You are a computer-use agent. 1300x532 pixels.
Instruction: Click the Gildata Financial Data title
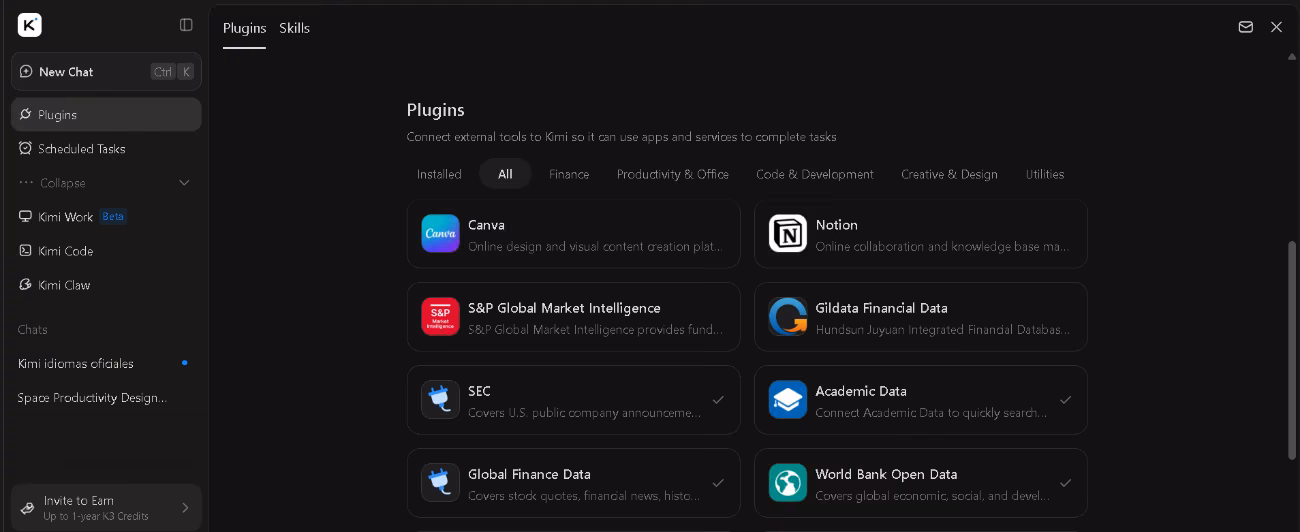click(x=881, y=308)
